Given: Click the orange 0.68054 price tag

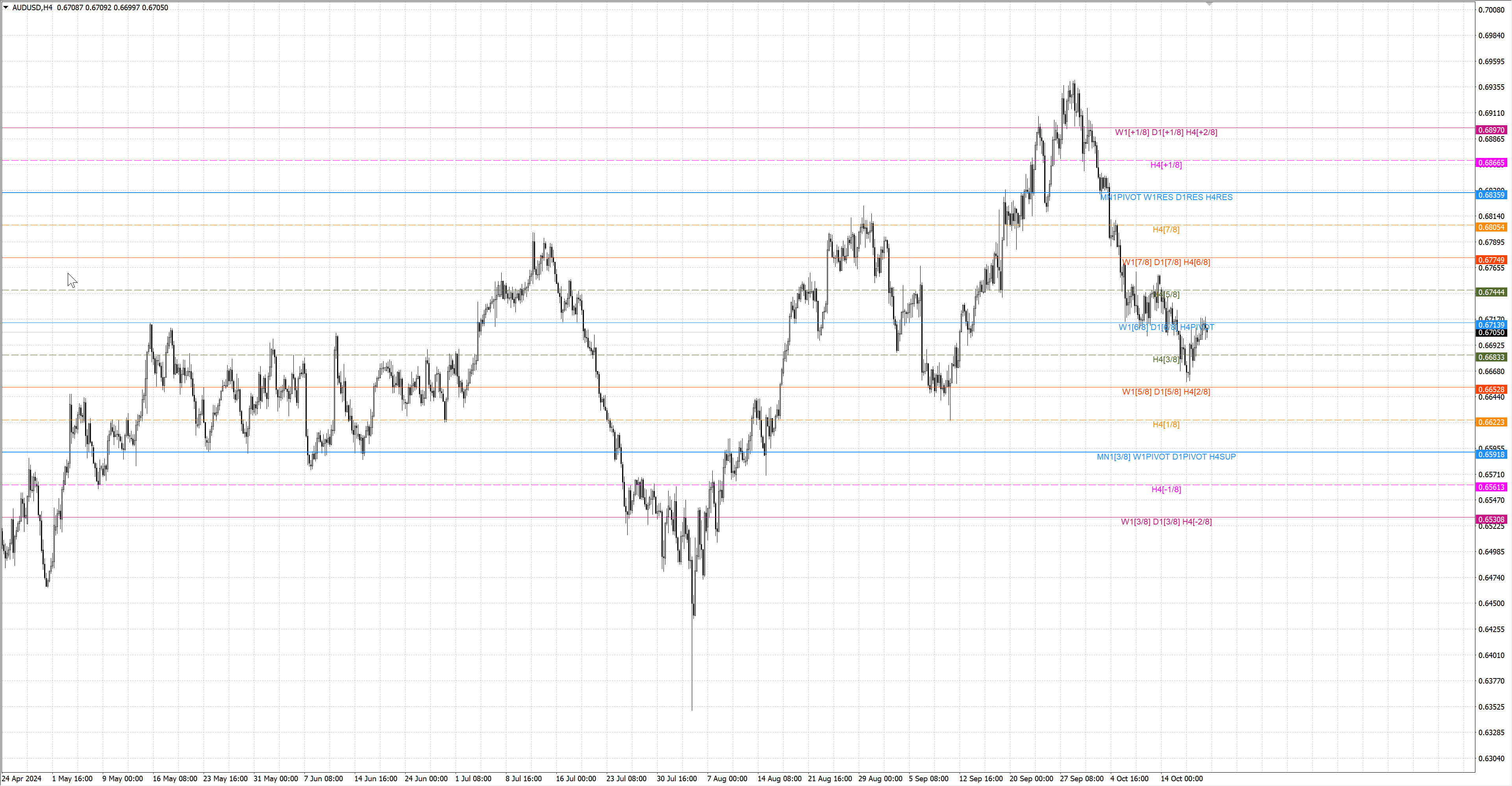Looking at the screenshot, I should tap(1491, 228).
